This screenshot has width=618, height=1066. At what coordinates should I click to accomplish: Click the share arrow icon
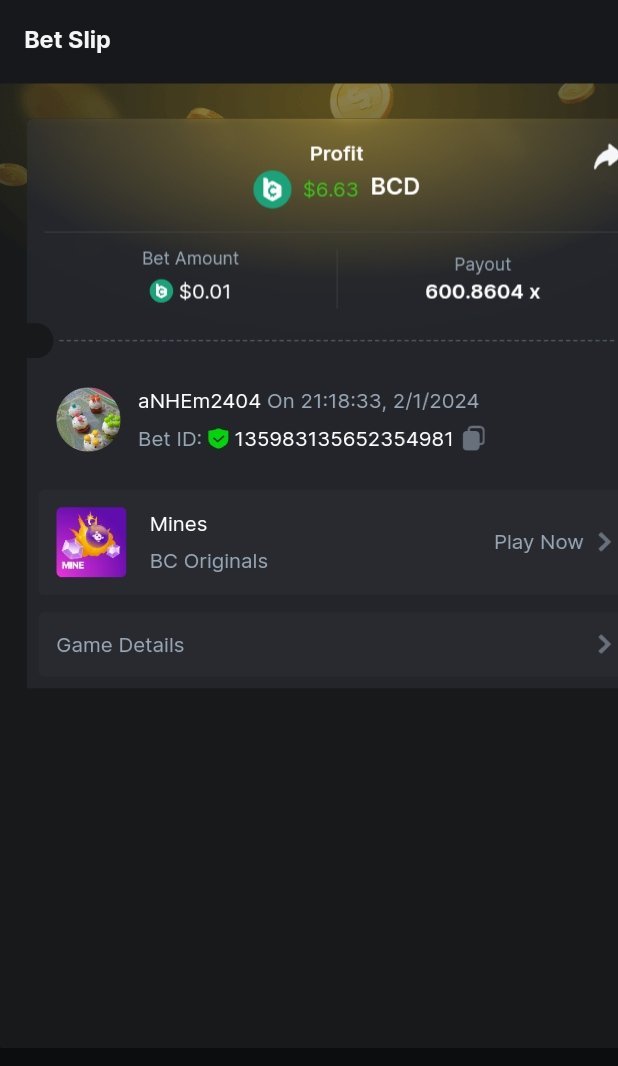coord(605,157)
